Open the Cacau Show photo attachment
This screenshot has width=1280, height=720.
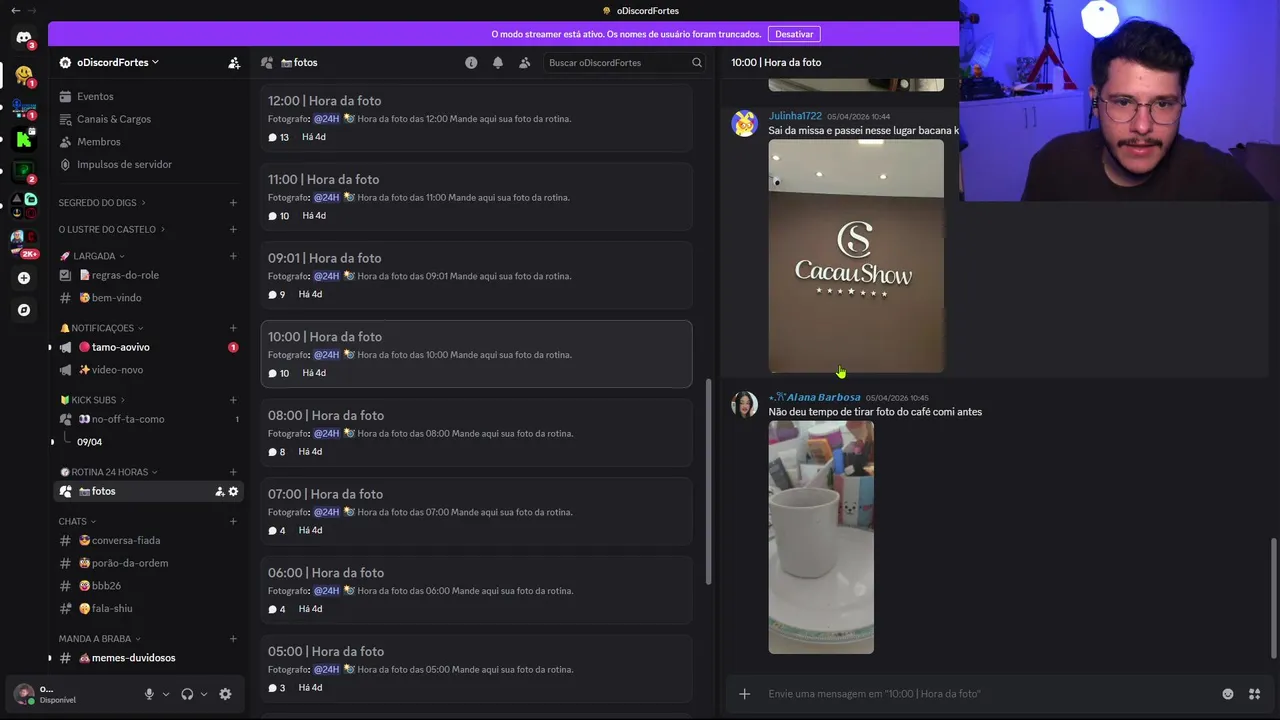(856, 256)
